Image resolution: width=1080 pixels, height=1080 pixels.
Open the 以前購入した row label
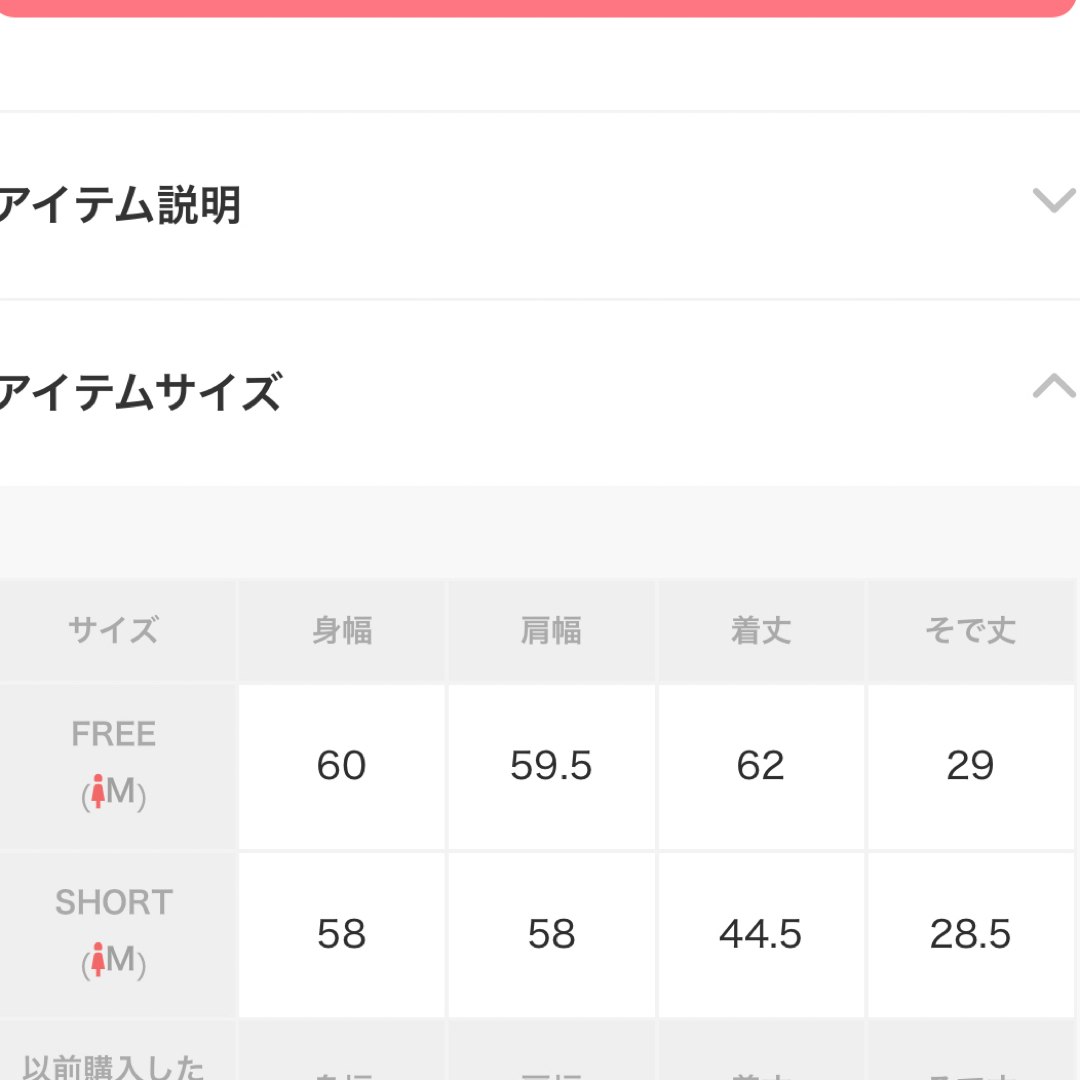tap(114, 1066)
